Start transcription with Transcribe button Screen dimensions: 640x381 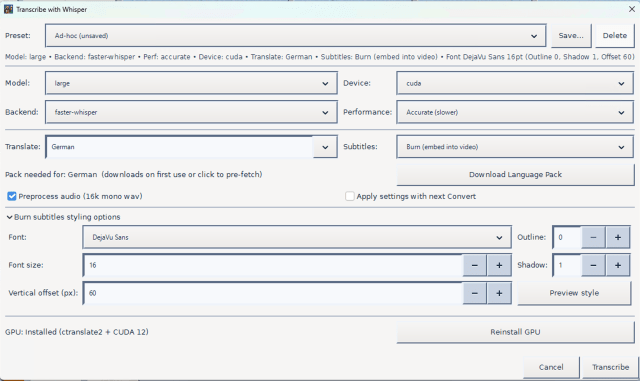(x=610, y=367)
